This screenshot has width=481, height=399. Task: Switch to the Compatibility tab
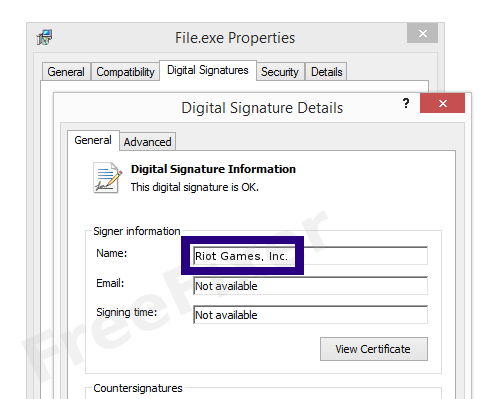click(125, 72)
